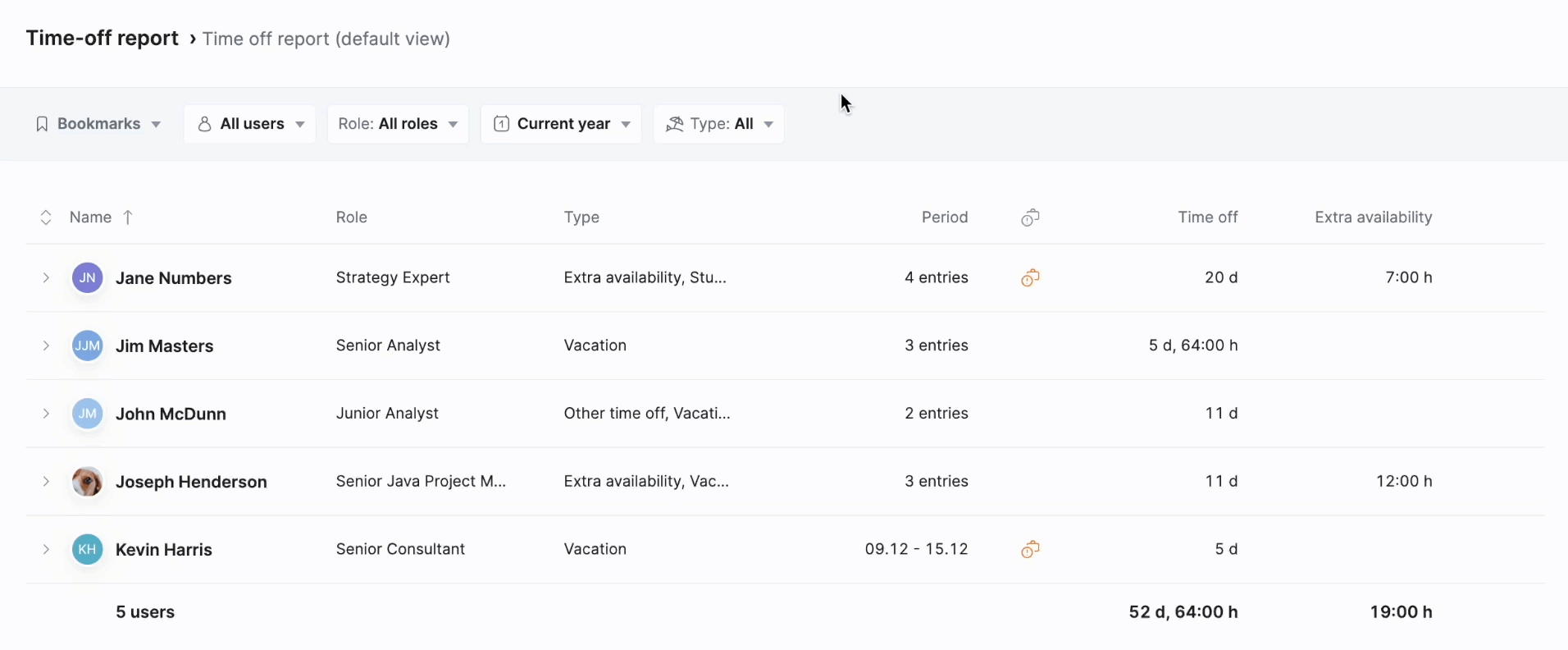Sort by the Role column header

click(352, 217)
